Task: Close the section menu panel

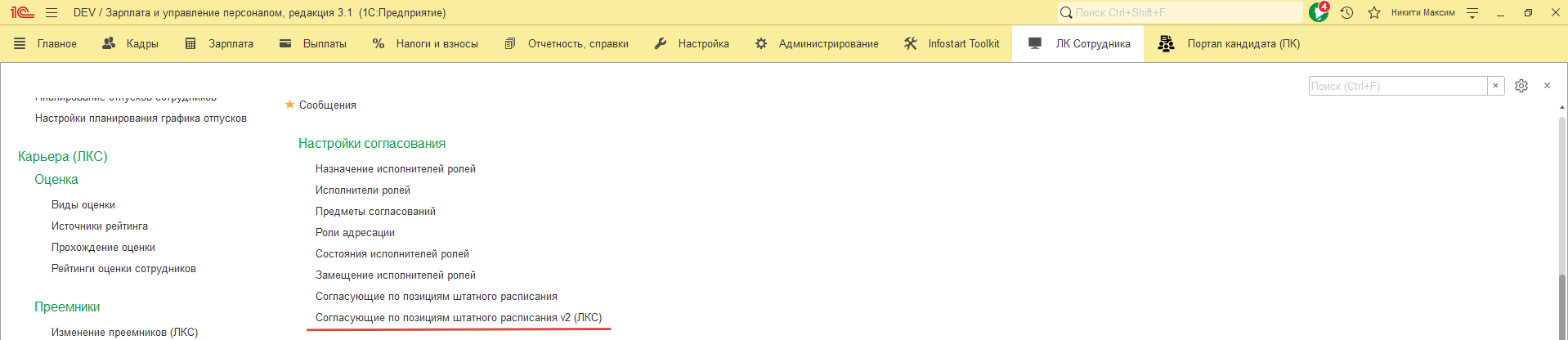Action: click(x=1547, y=86)
